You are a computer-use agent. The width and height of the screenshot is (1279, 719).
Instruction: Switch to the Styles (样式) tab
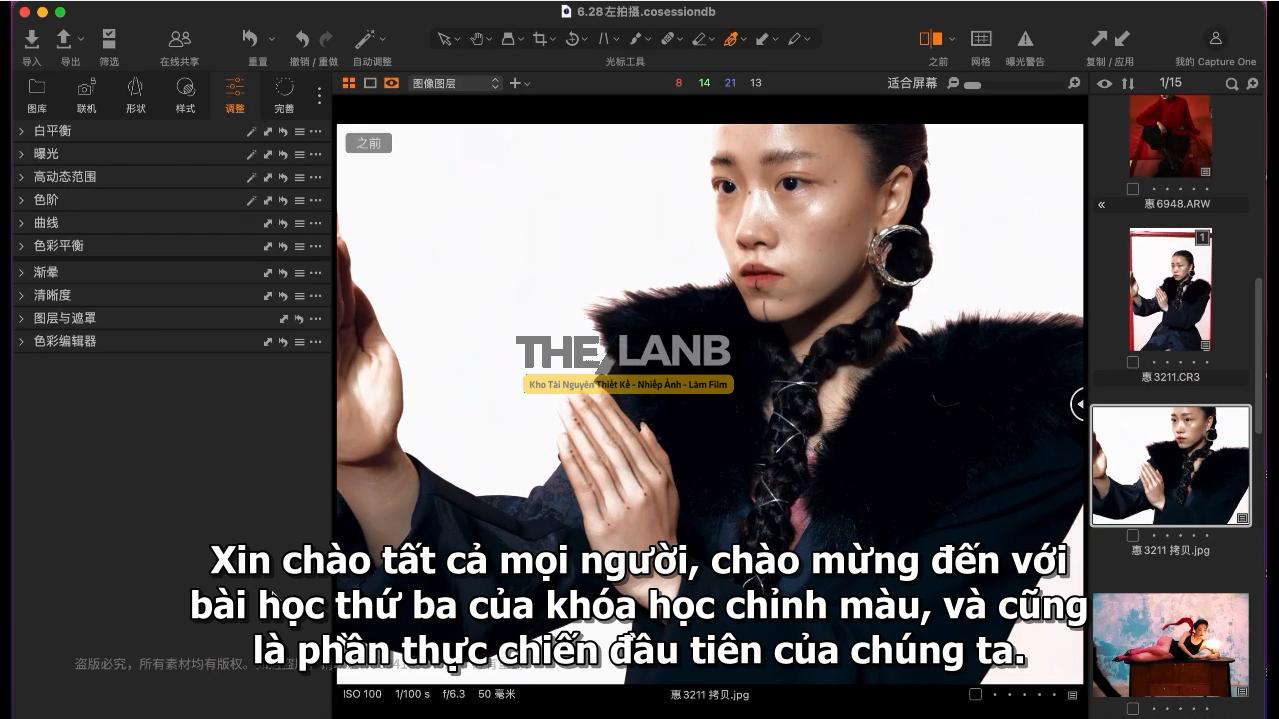[x=185, y=91]
